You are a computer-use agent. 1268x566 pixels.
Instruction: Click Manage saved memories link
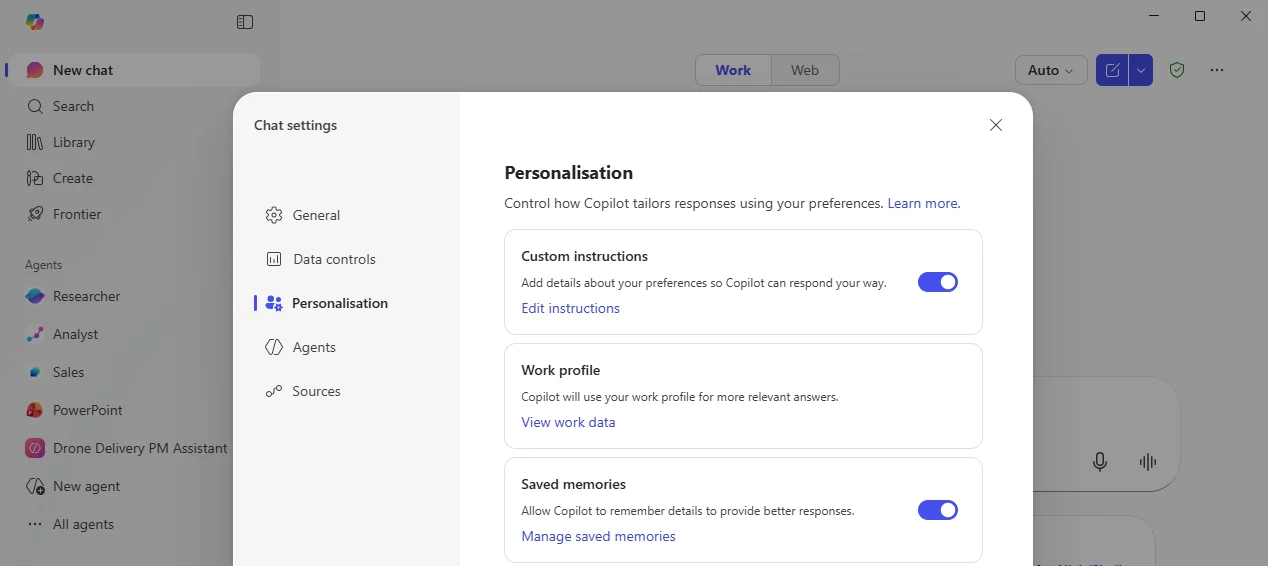tap(598, 536)
